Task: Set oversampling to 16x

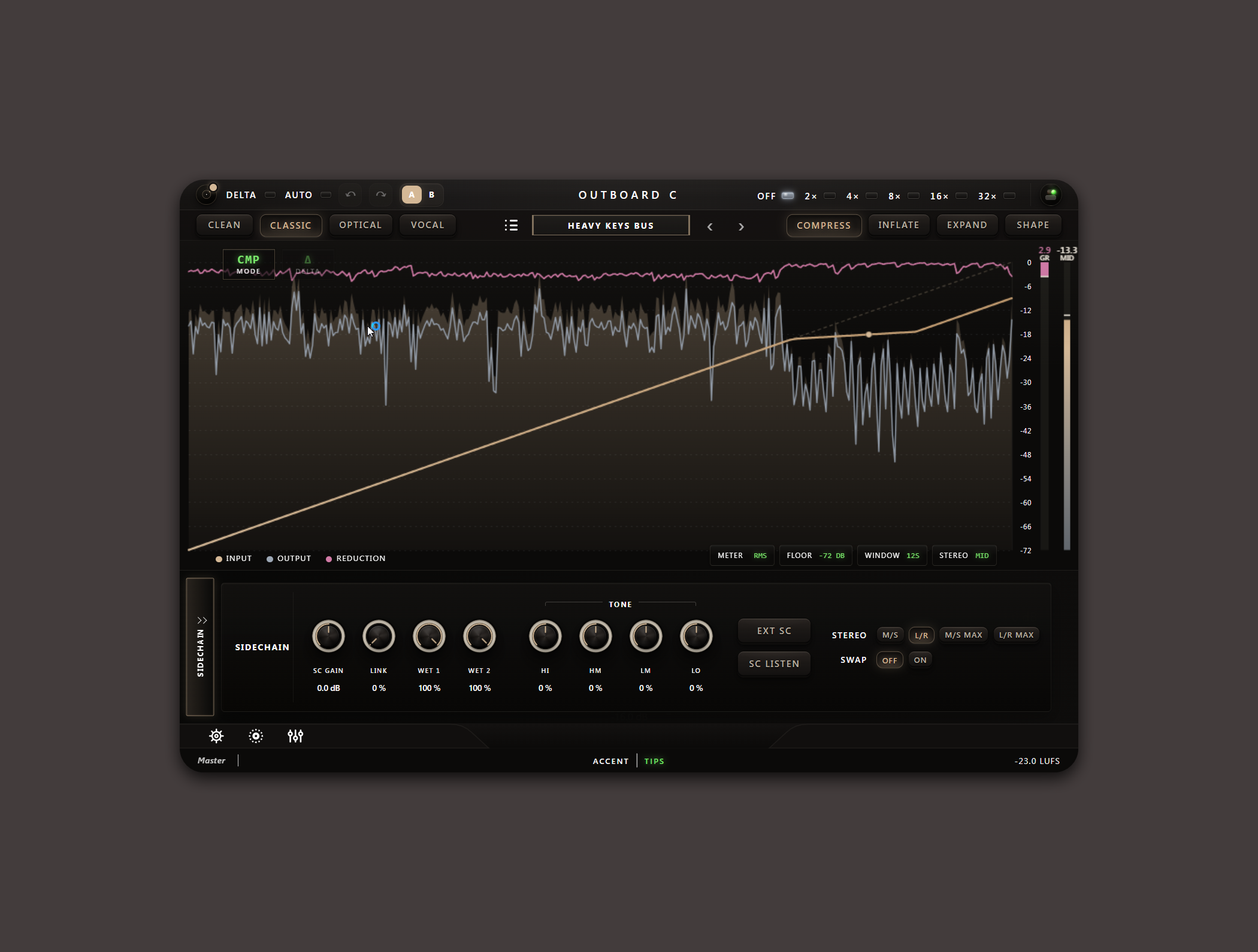Action: coord(961,196)
